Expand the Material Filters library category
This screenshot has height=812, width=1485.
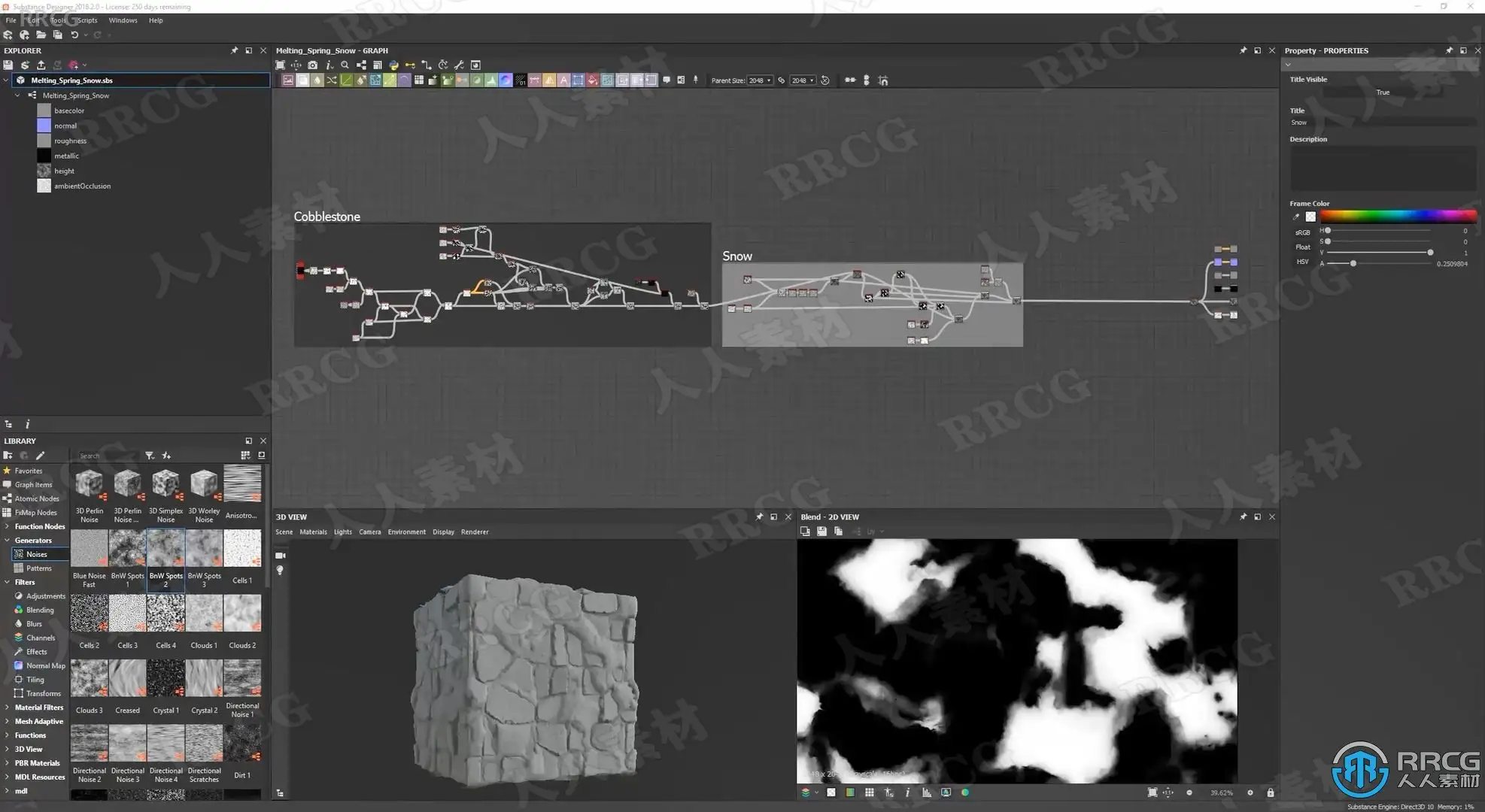tap(7, 707)
